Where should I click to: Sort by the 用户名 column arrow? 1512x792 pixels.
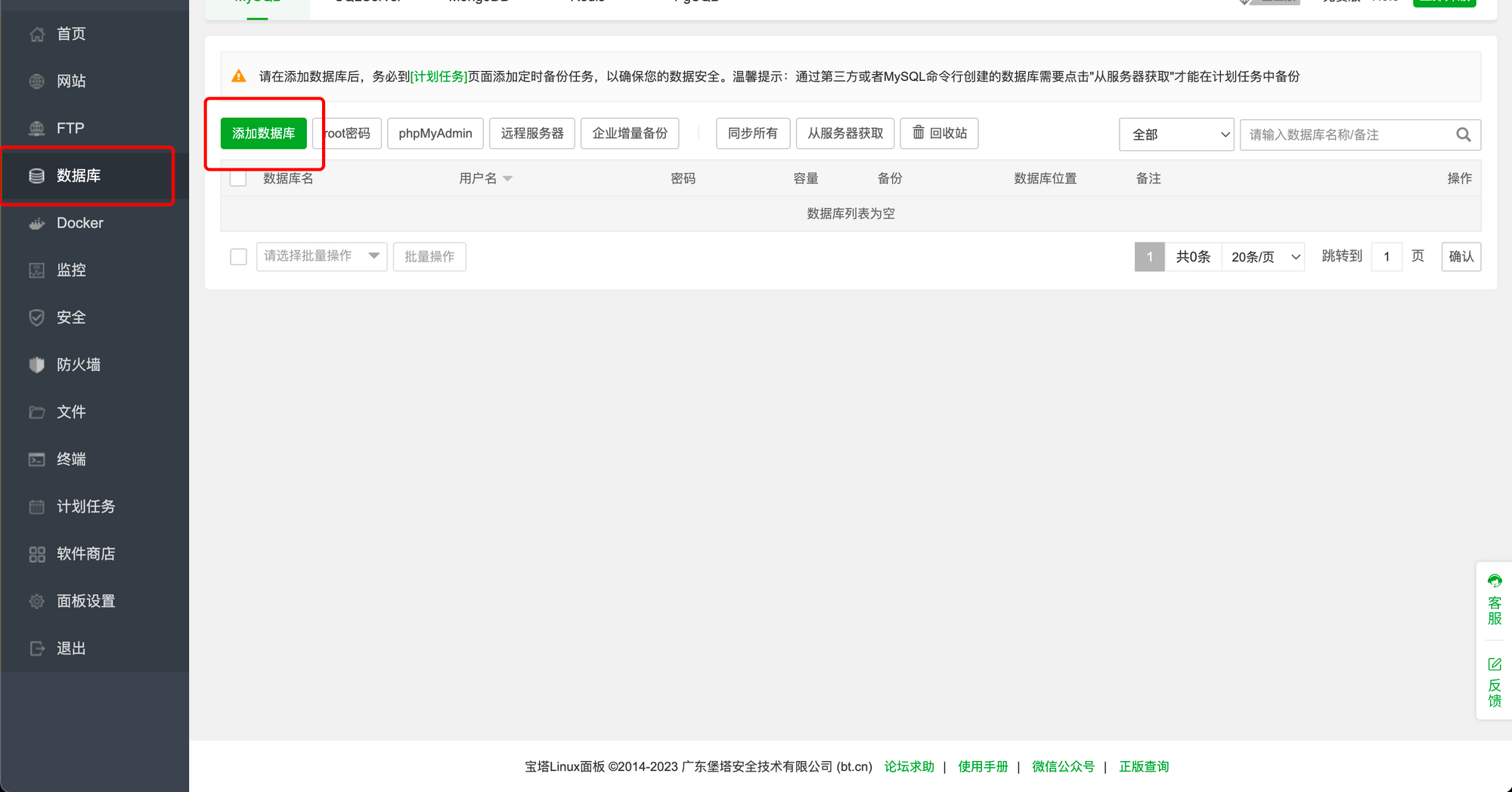(508, 178)
